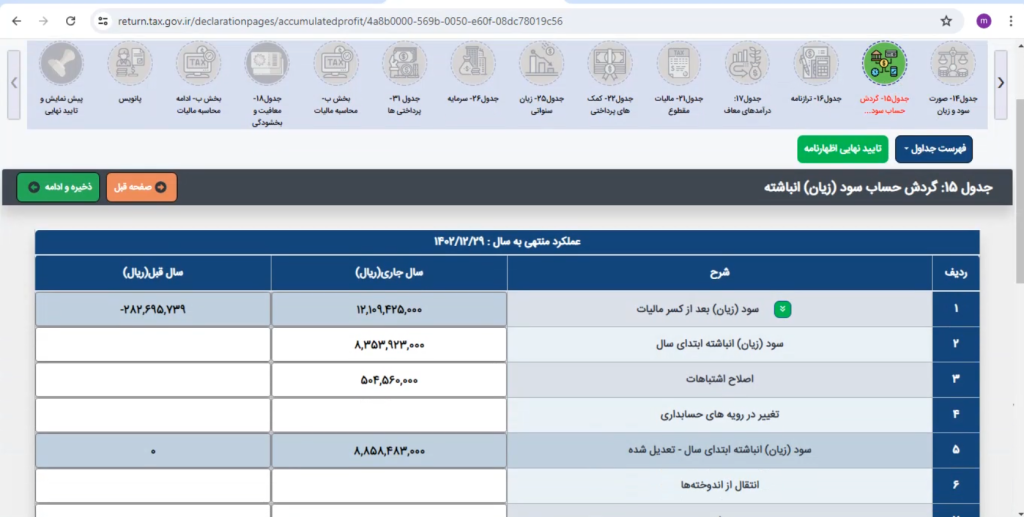Open the Table 25 prior years loss icon
Image resolution: width=1024 pixels, height=517 pixels.
point(541,64)
